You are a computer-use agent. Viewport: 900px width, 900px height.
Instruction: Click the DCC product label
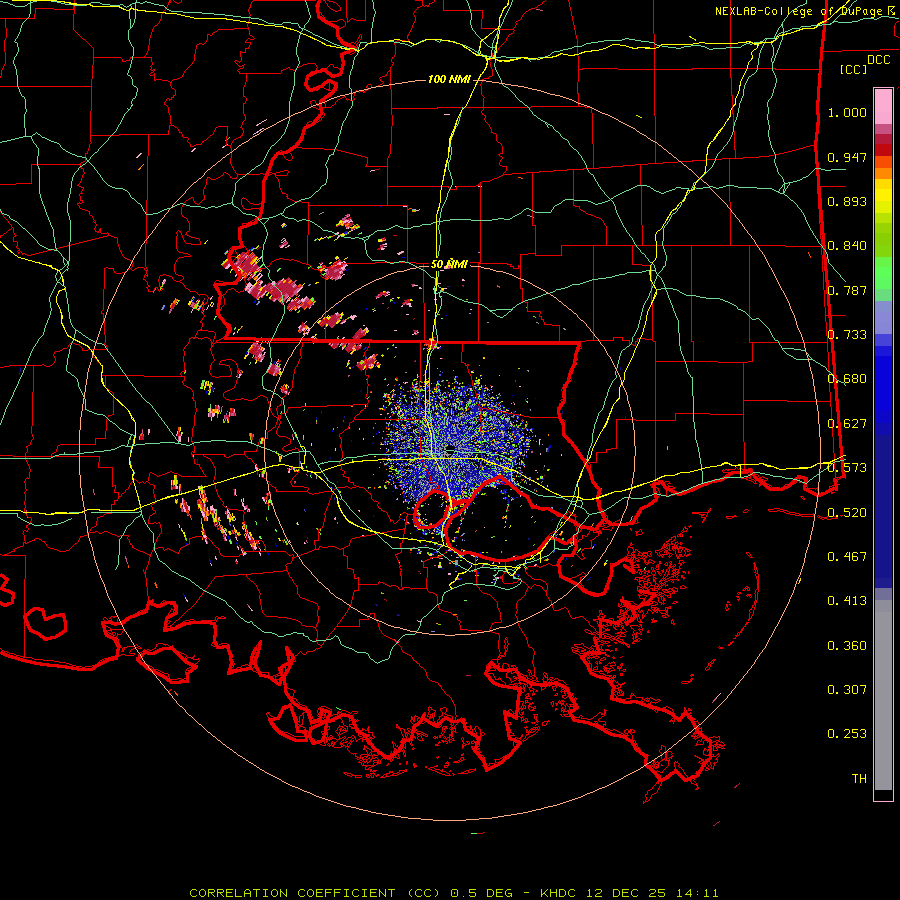(x=878, y=60)
